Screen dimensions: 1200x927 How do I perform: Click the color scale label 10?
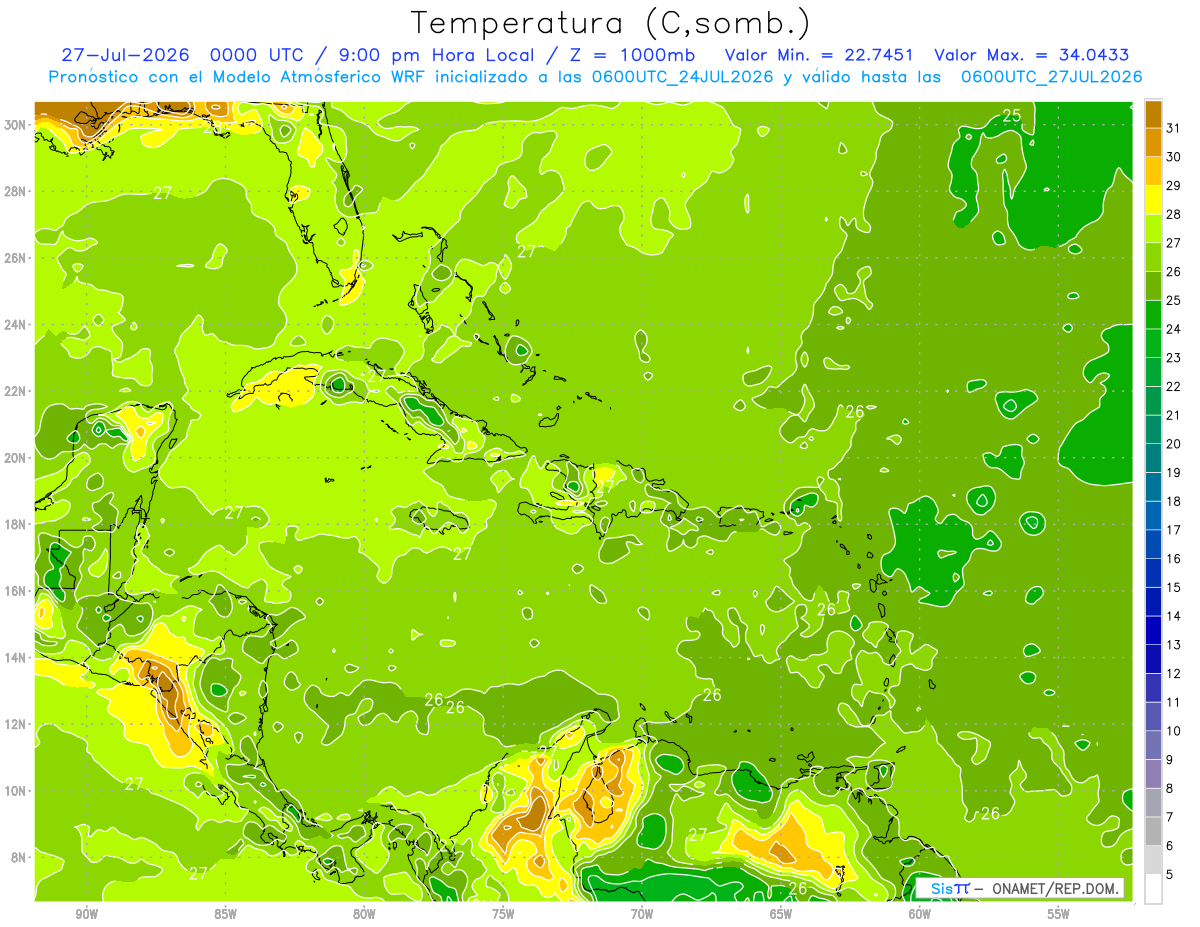click(1173, 731)
